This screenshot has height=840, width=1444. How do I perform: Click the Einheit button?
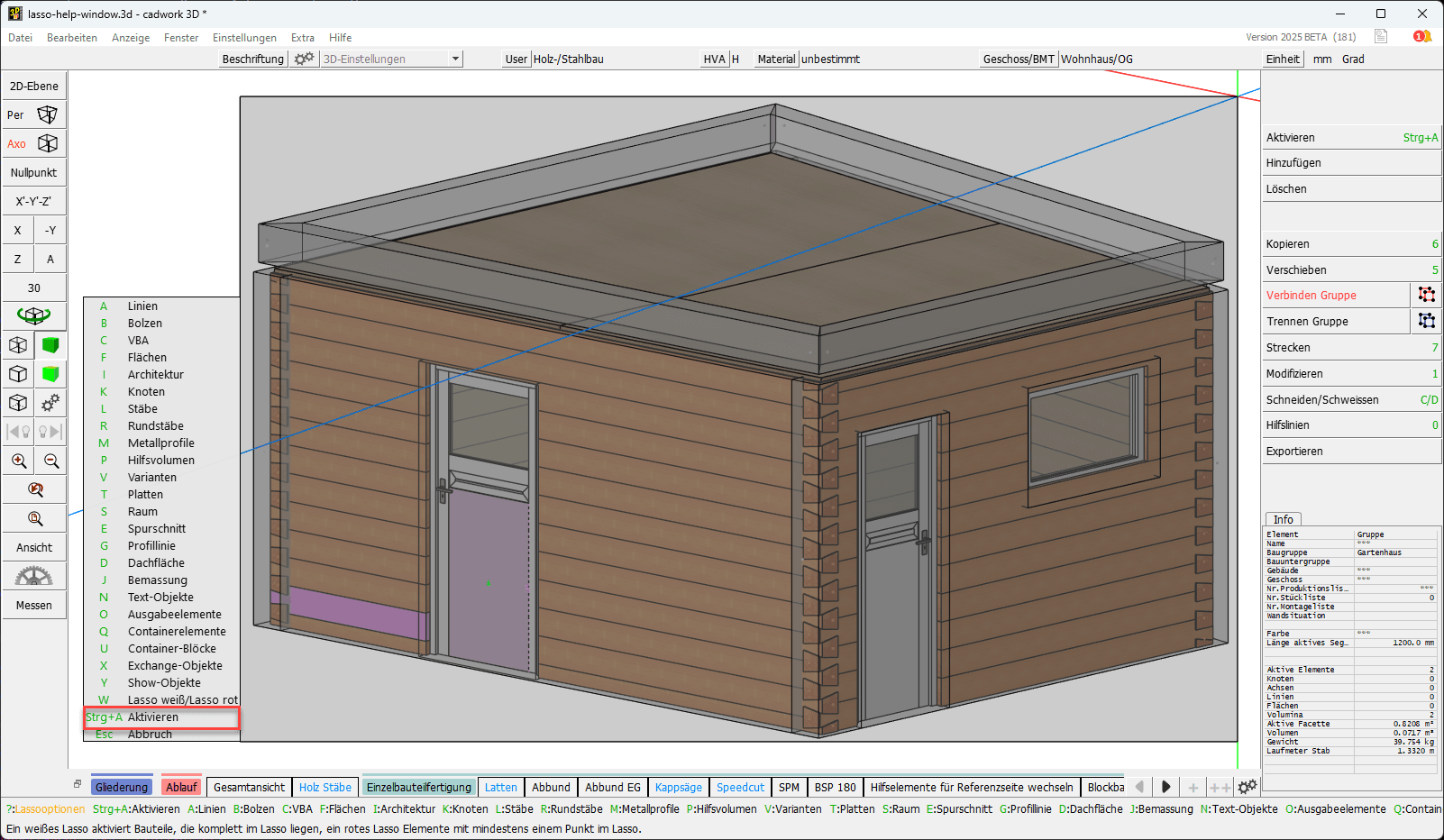pos(1283,59)
